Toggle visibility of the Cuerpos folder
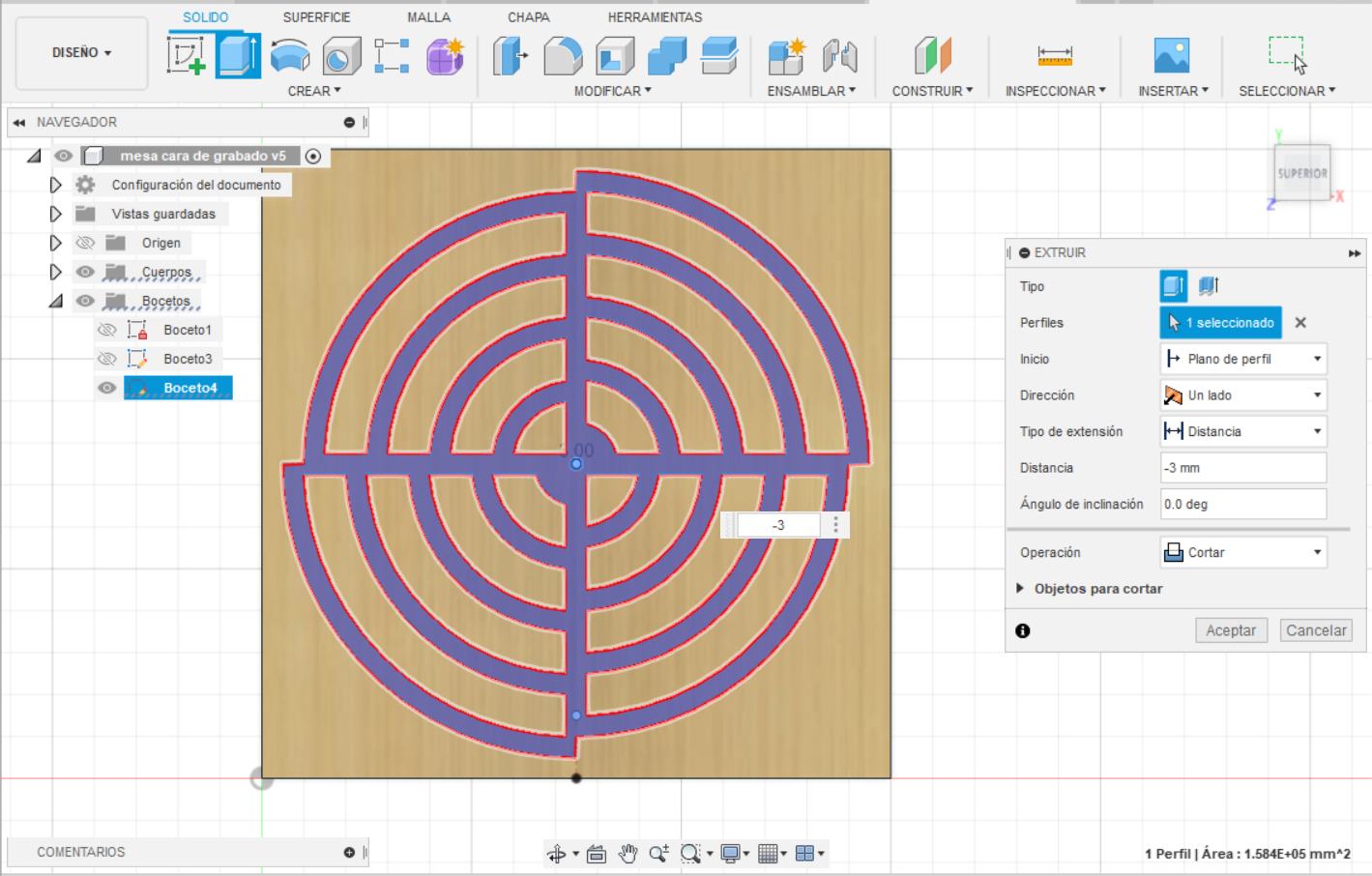 click(85, 272)
